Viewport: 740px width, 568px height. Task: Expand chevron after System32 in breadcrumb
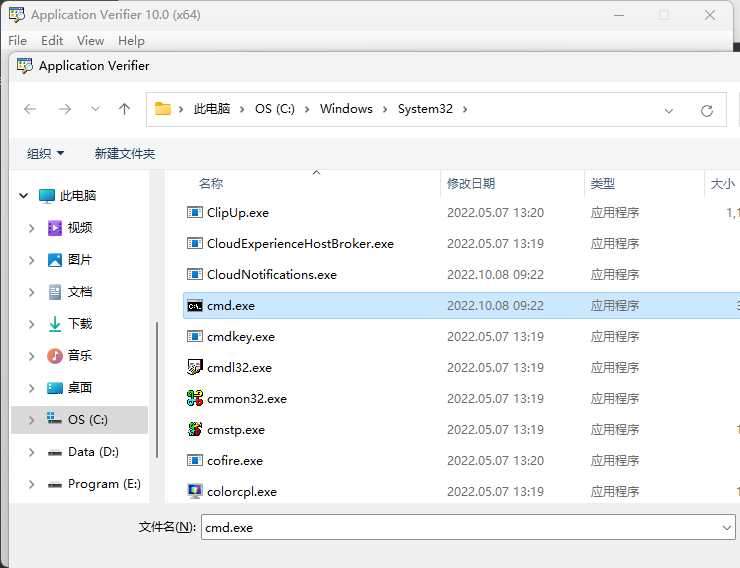(x=465, y=109)
